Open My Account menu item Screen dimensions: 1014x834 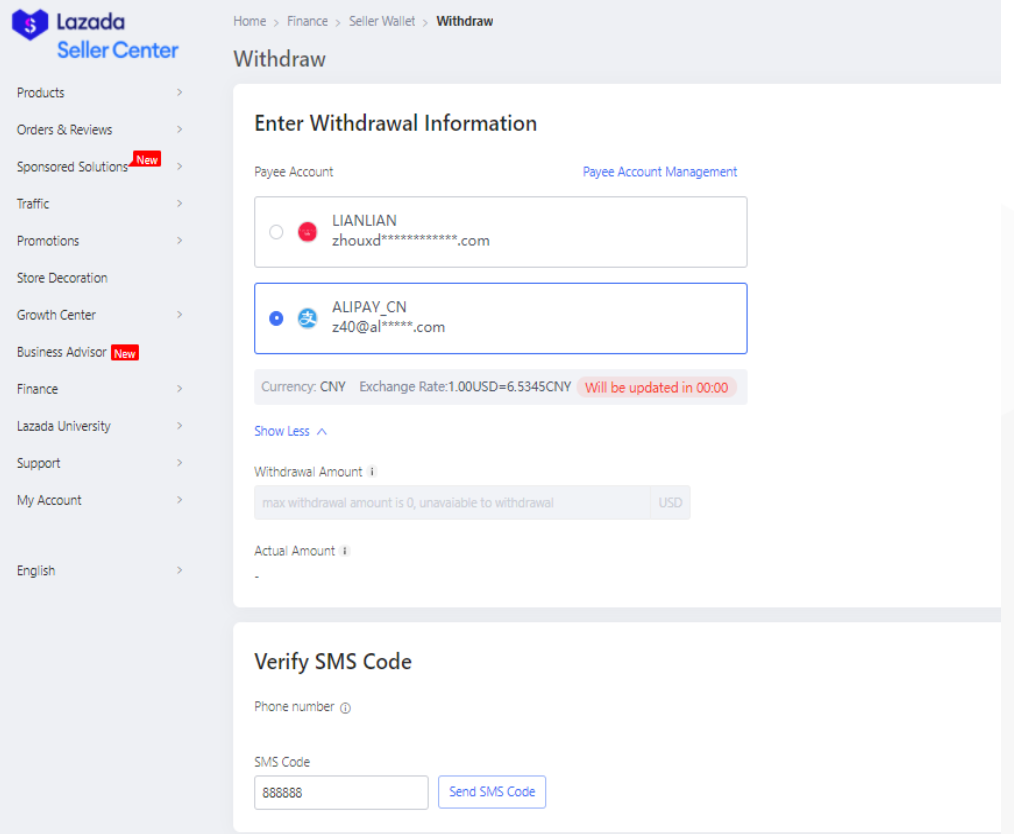coord(49,500)
